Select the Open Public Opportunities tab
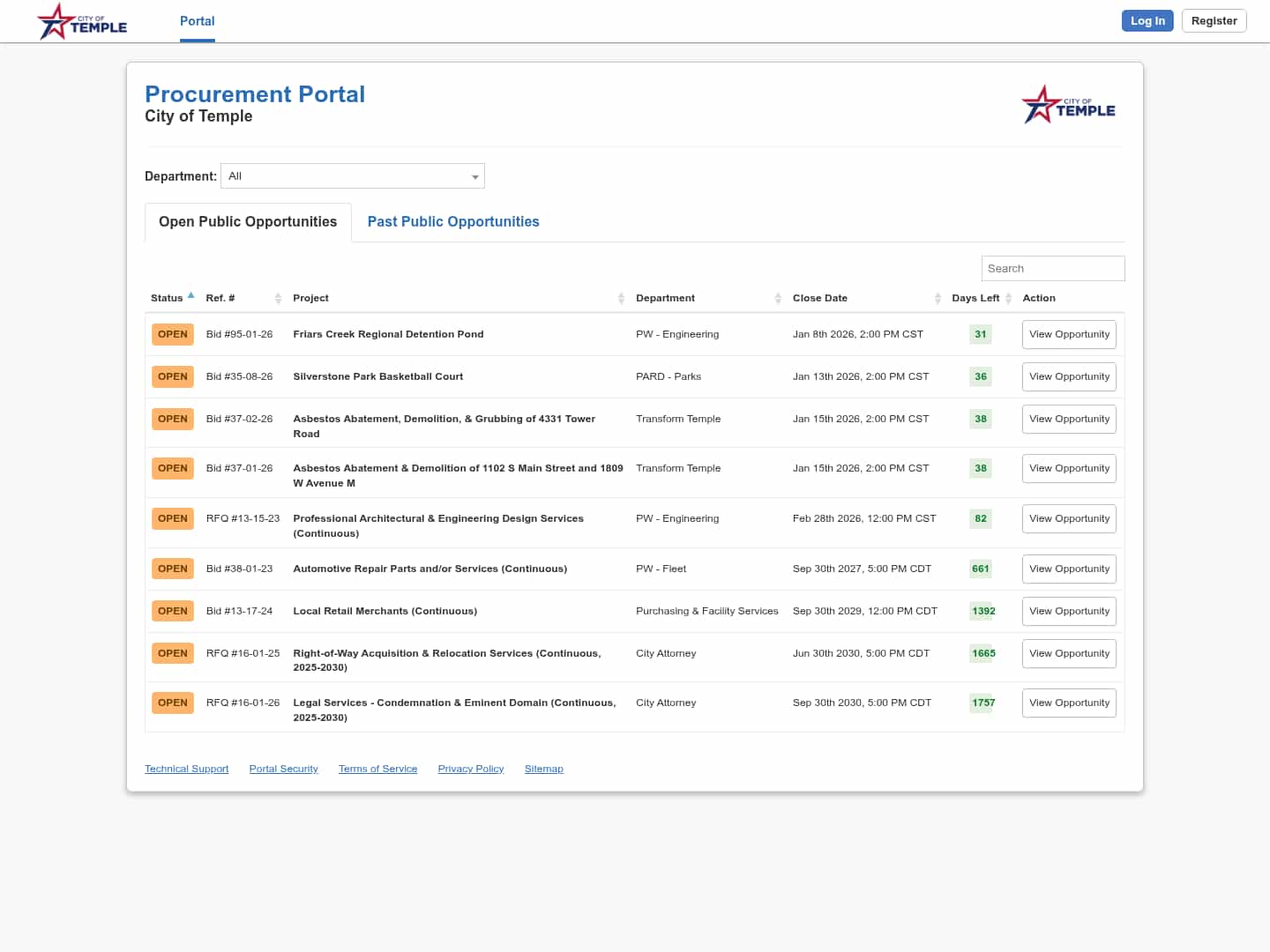Image resolution: width=1270 pixels, height=952 pixels. (248, 222)
